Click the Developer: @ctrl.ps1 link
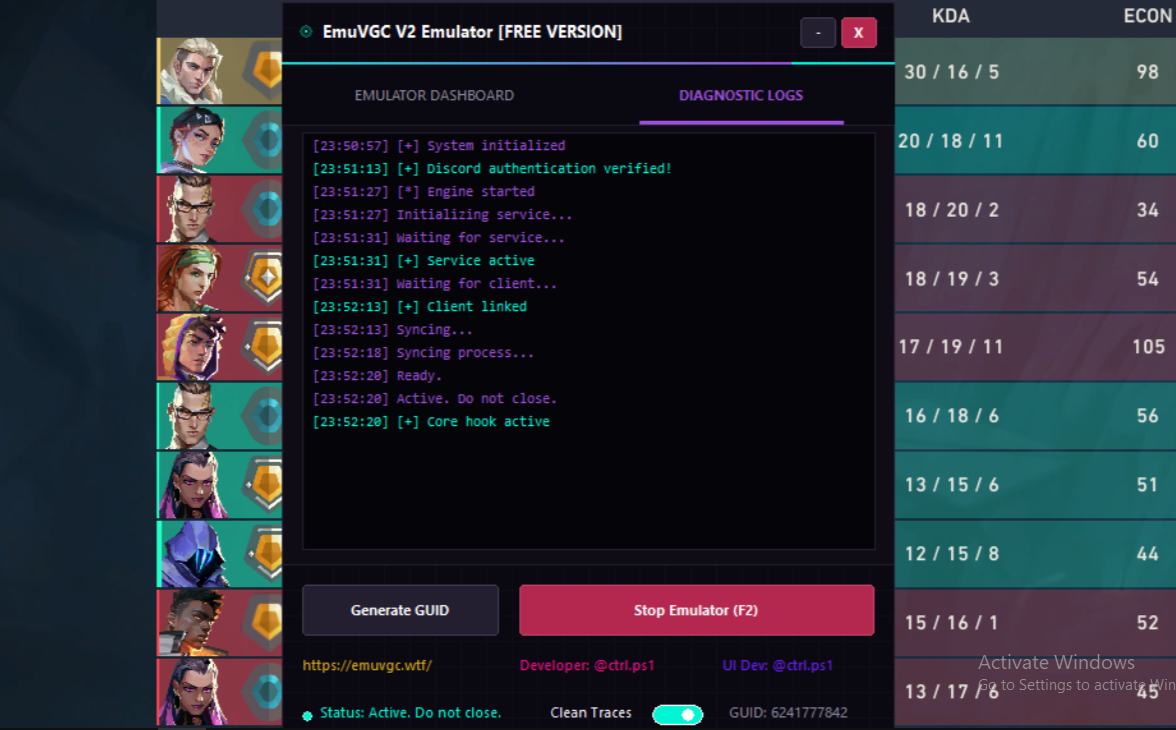1176x730 pixels. coord(586,665)
